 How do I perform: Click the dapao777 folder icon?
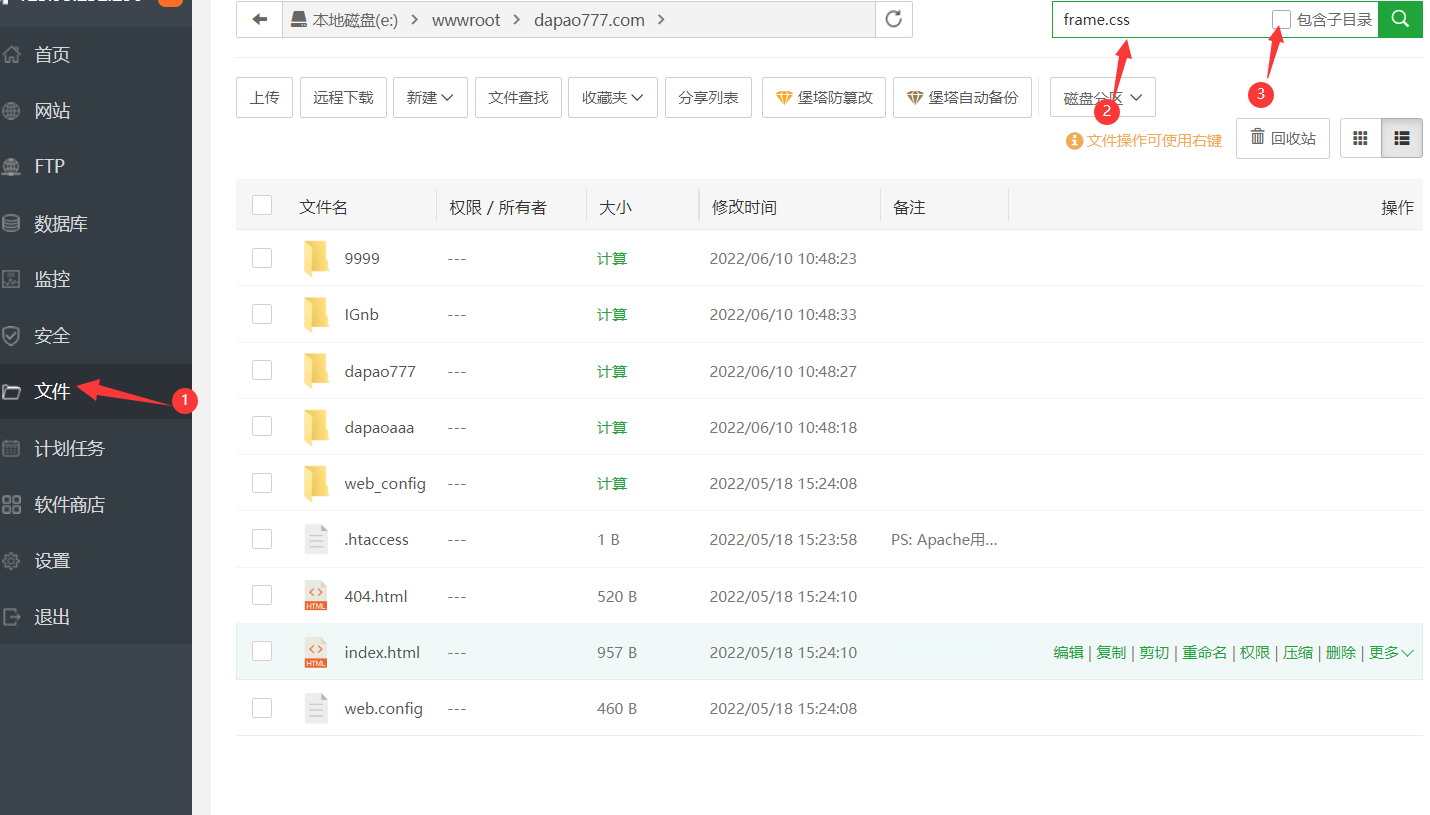316,371
